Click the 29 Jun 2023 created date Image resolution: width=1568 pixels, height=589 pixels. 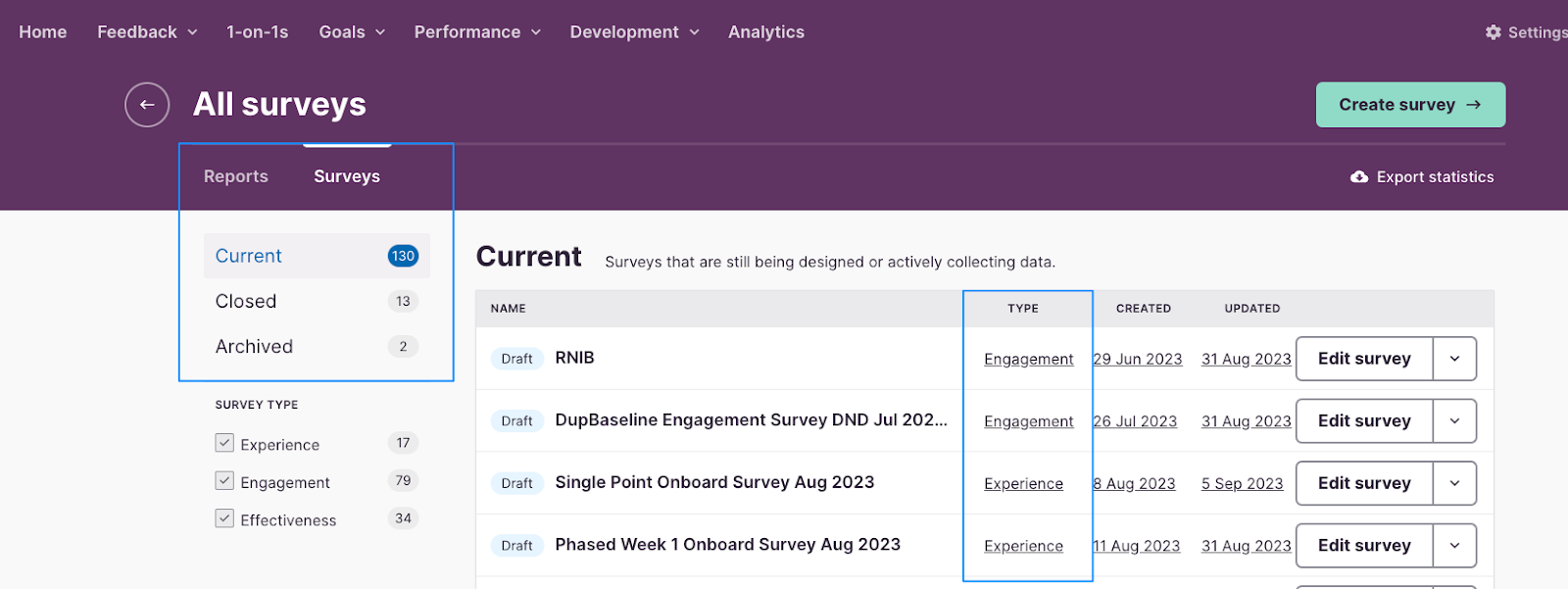[x=1138, y=360]
